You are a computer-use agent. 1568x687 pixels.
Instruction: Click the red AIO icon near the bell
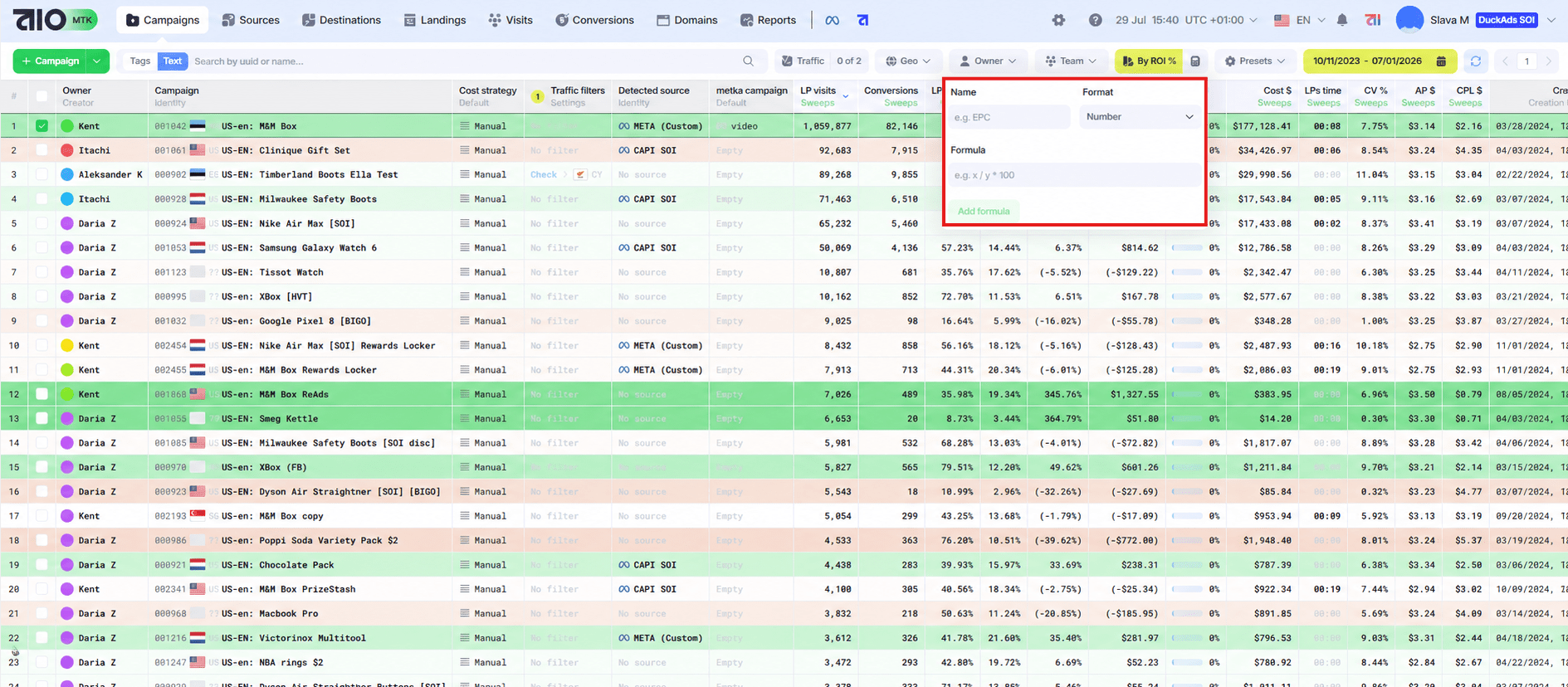pos(1373,20)
